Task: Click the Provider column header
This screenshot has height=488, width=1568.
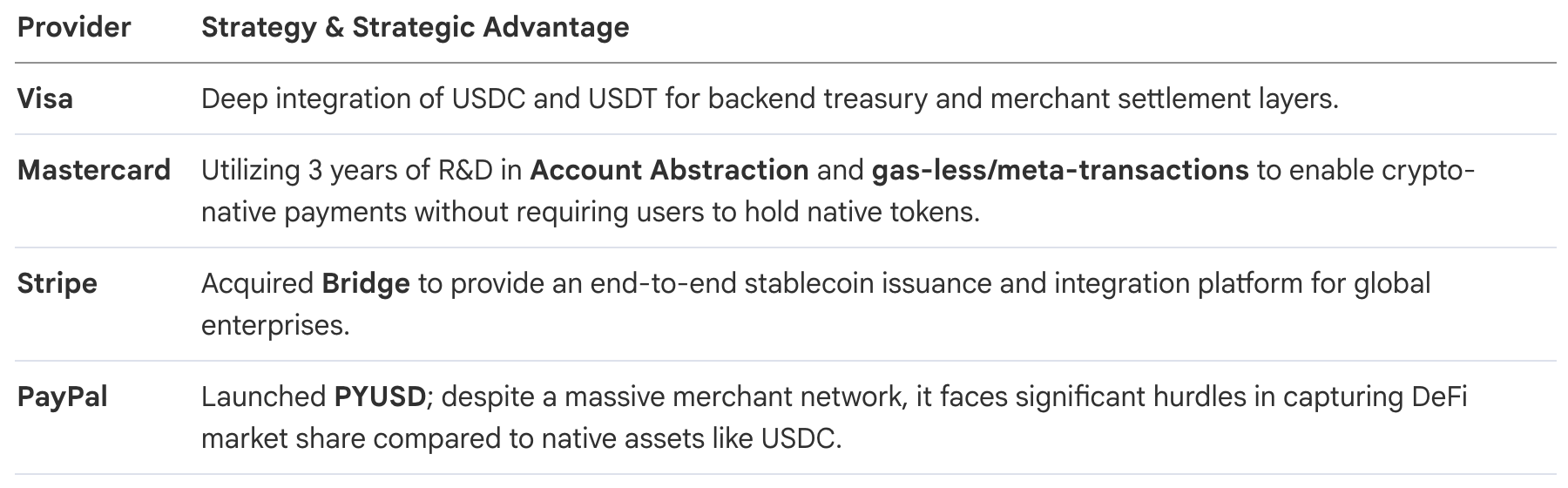Action: (x=74, y=28)
